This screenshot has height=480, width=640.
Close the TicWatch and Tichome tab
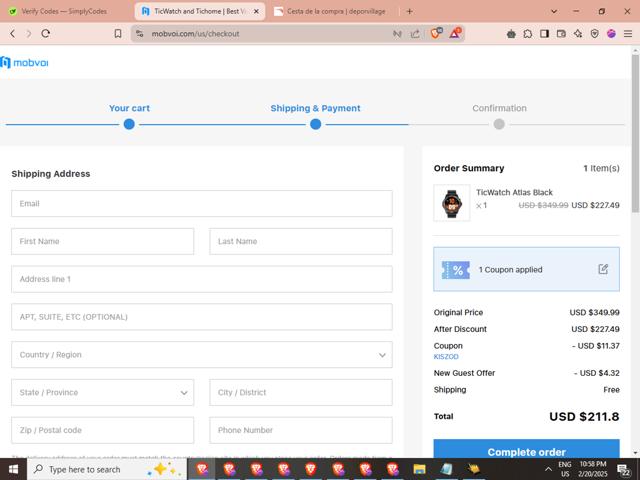pyautogui.click(x=256, y=11)
